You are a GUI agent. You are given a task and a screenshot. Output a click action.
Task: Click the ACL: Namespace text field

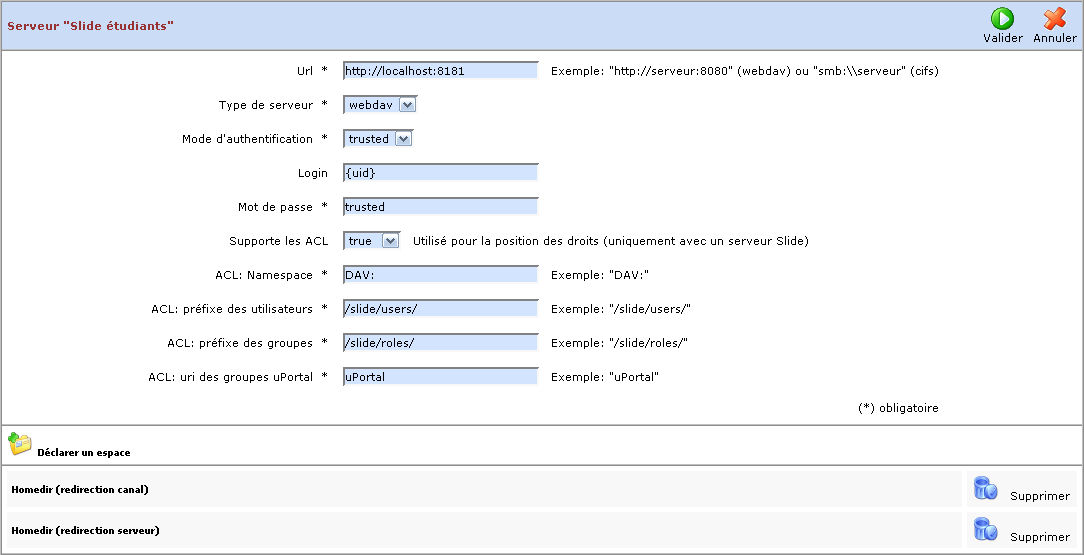[x=440, y=275]
